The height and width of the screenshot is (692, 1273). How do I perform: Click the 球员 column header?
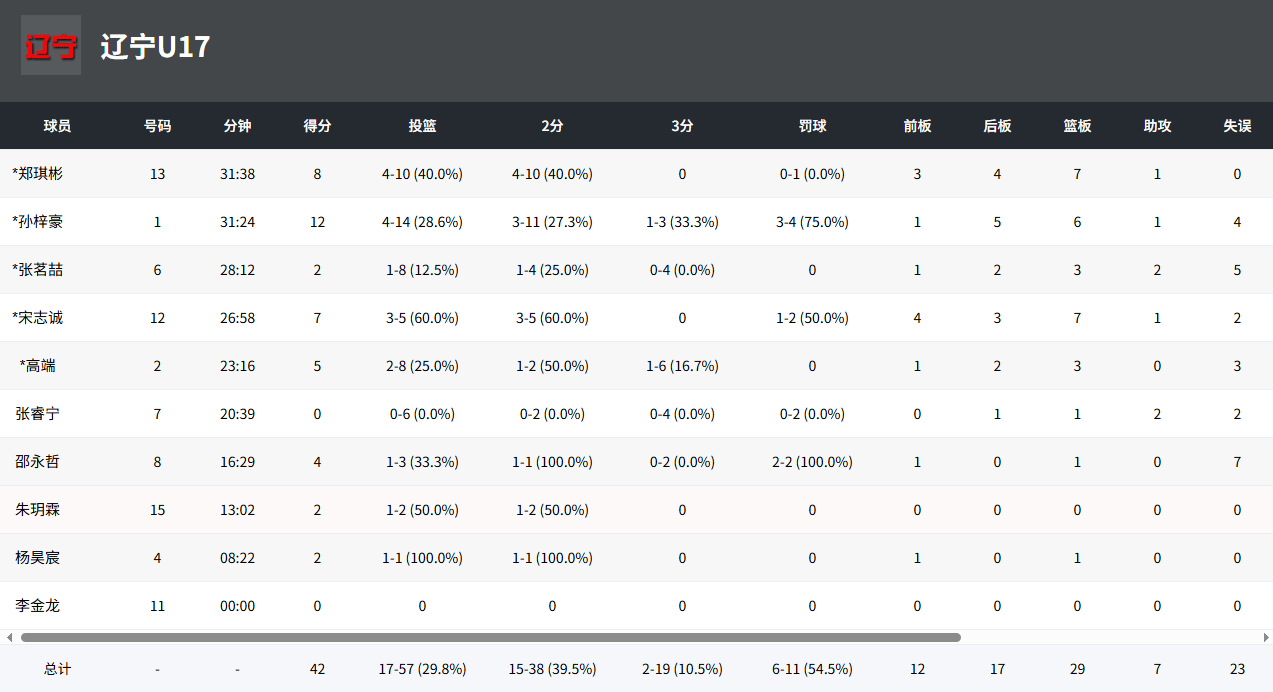pos(57,126)
